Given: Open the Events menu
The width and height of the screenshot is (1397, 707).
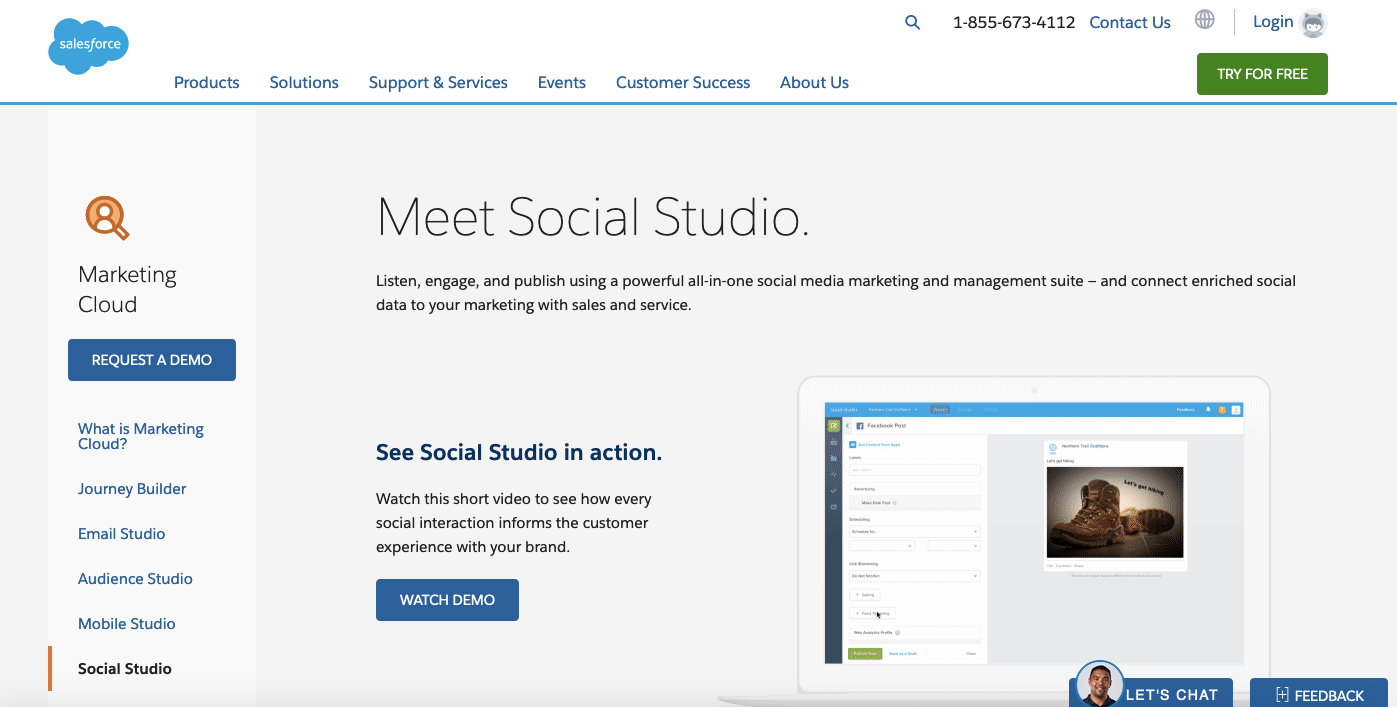Looking at the screenshot, I should pos(562,83).
